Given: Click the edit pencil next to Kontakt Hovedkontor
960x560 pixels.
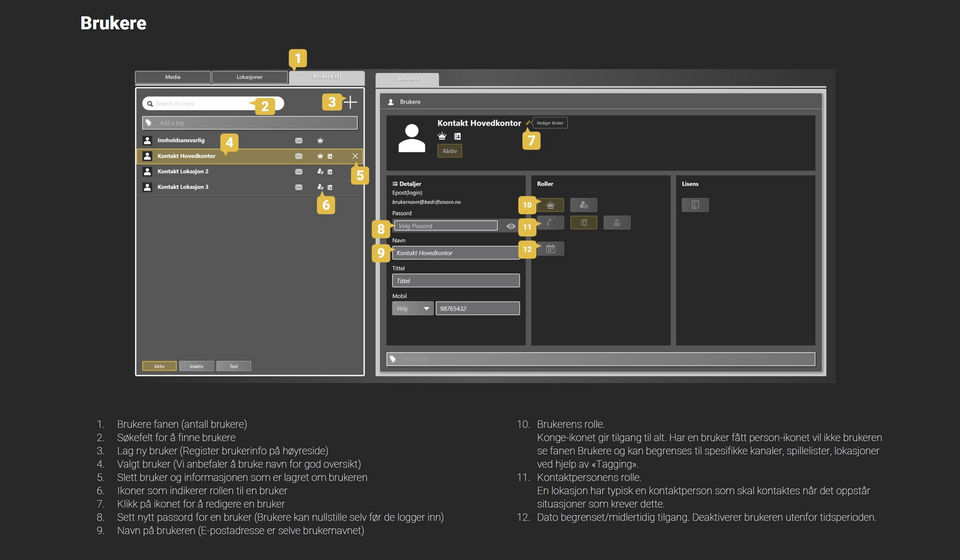Looking at the screenshot, I should (x=528, y=123).
